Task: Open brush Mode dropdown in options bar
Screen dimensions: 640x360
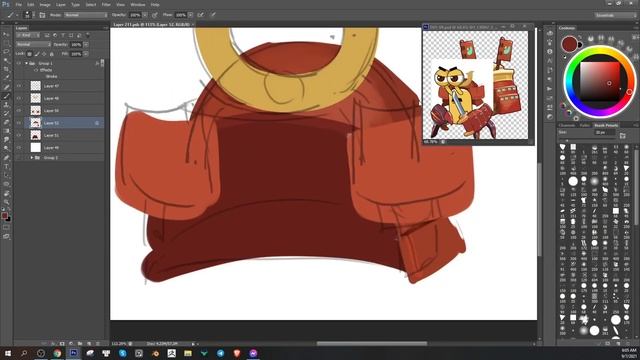Action: coord(86,15)
